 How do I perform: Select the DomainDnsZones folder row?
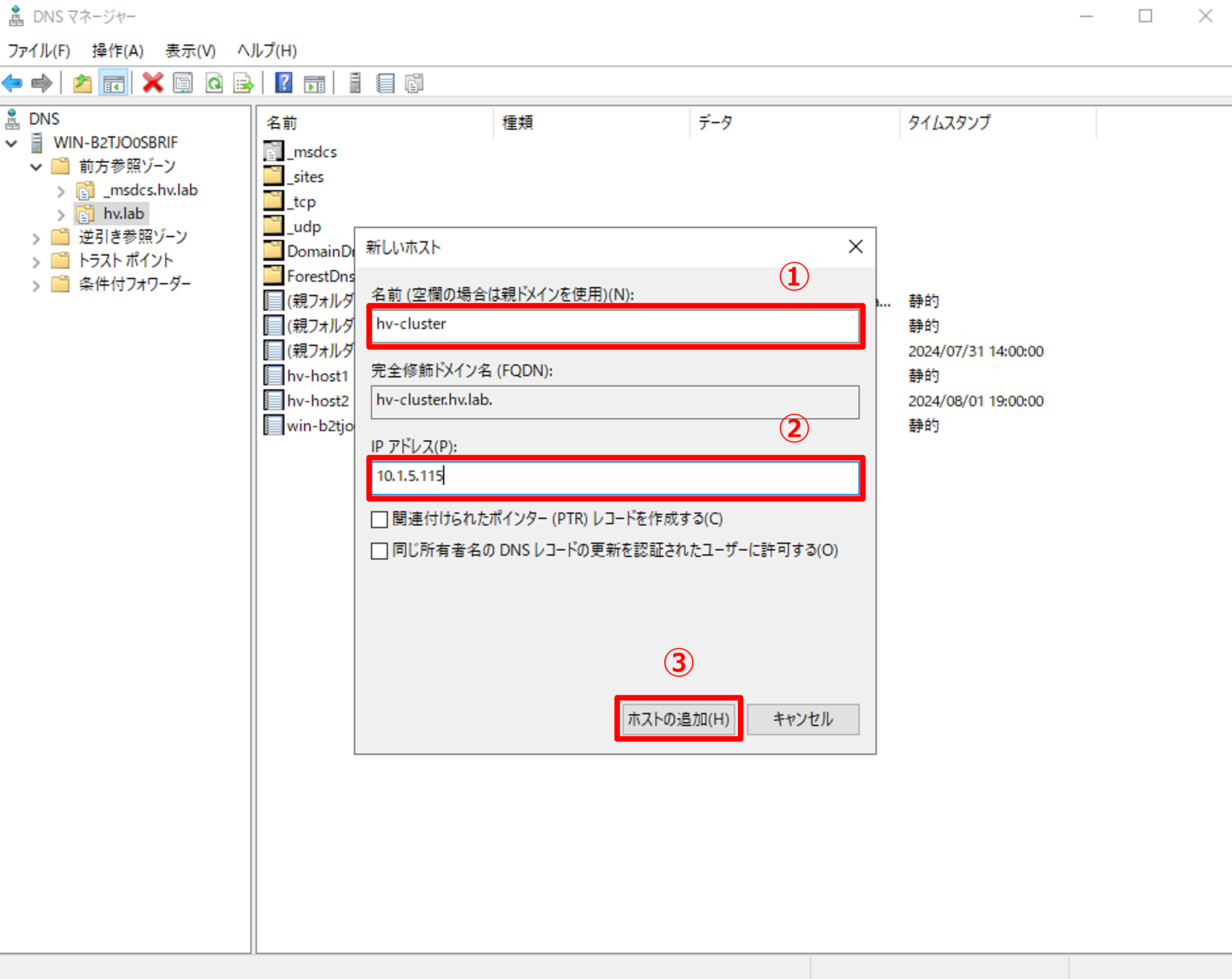(309, 251)
